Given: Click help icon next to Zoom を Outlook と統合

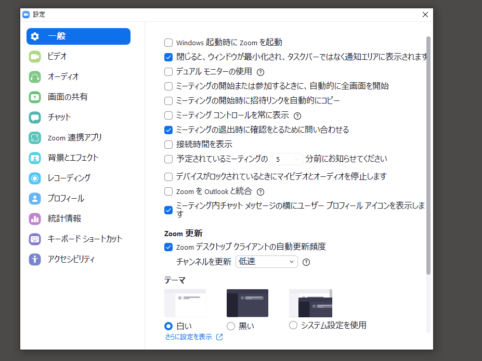Looking at the screenshot, I should [x=261, y=192].
